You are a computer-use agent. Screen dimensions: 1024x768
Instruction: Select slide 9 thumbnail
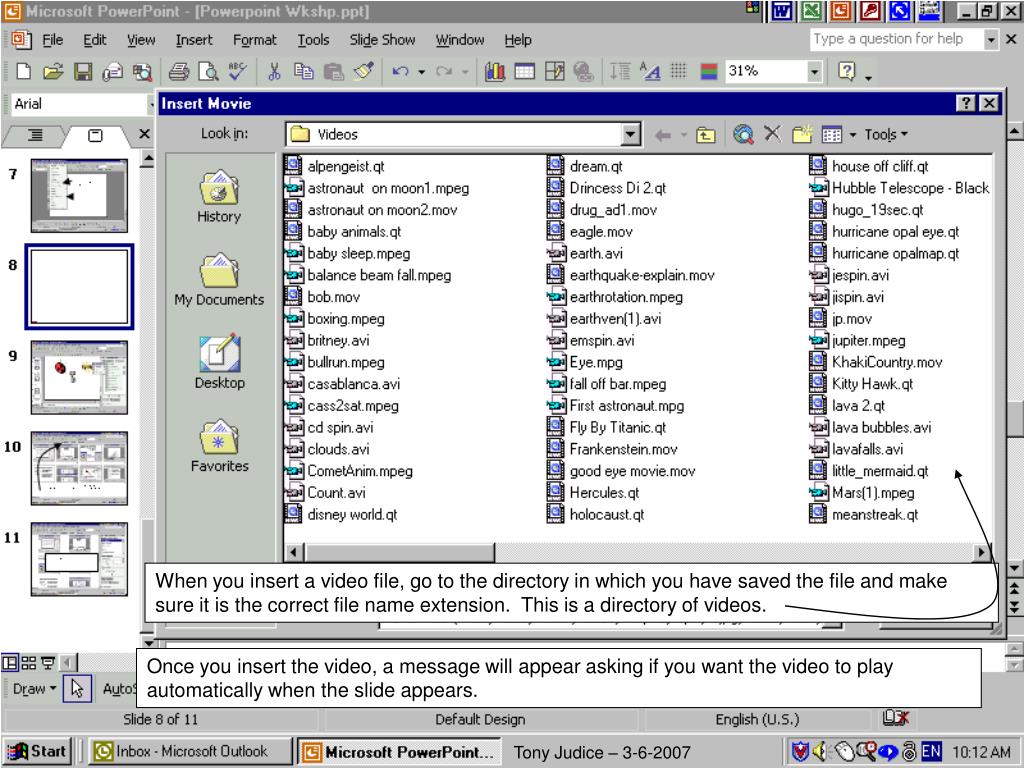click(x=80, y=377)
